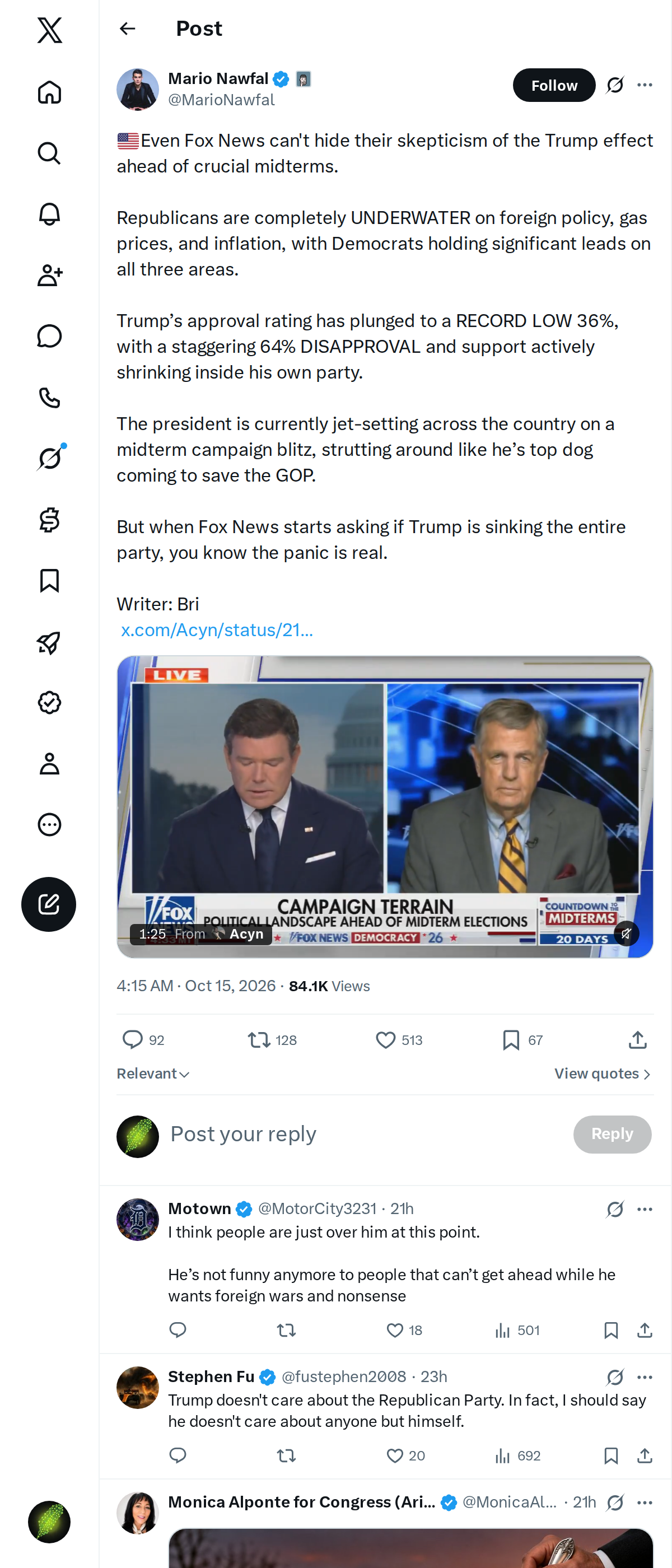Share the main post via share icon
Screen dimensions: 672x1568
pyautogui.click(x=637, y=1040)
